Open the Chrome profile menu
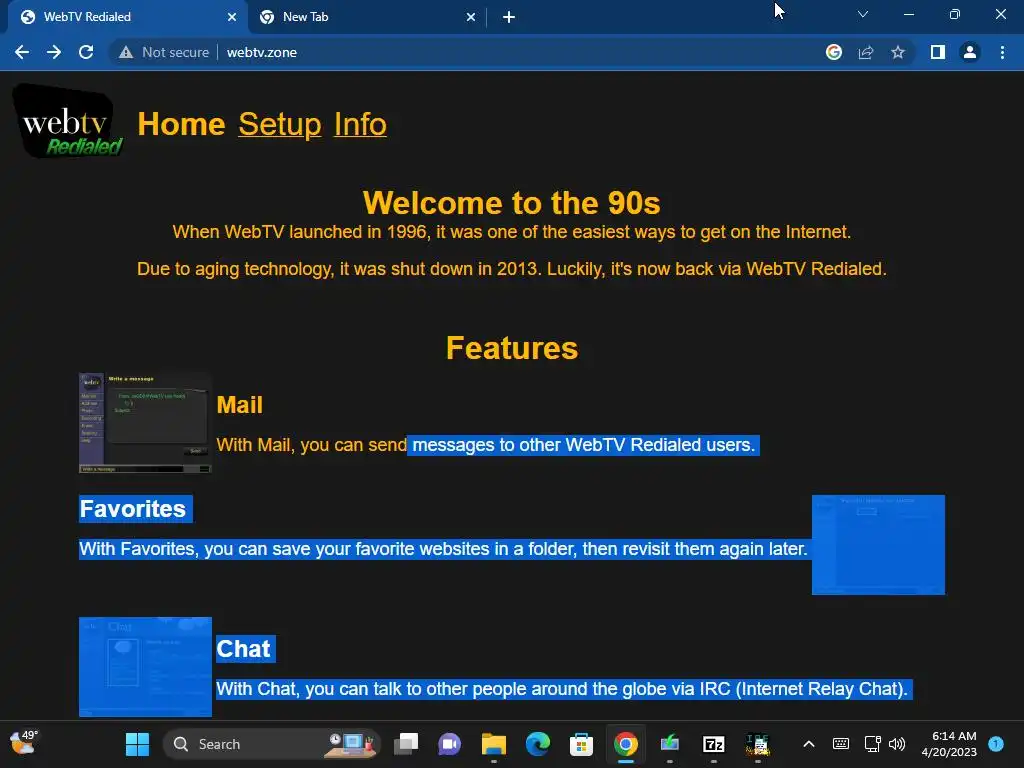Viewport: 1024px width, 768px height. point(970,52)
